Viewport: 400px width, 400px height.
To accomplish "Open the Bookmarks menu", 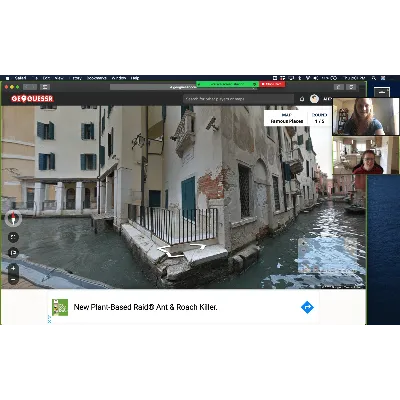I will (96, 78).
